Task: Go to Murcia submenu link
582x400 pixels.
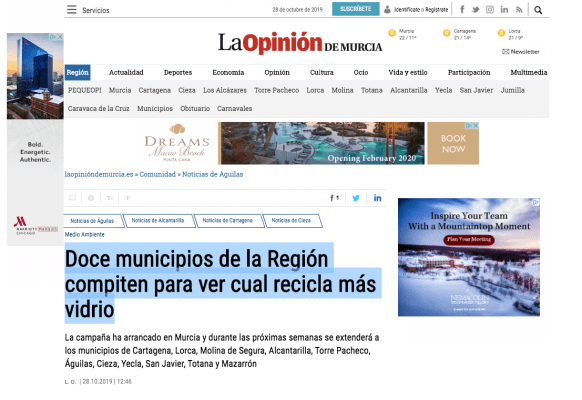Action: pyautogui.click(x=120, y=90)
